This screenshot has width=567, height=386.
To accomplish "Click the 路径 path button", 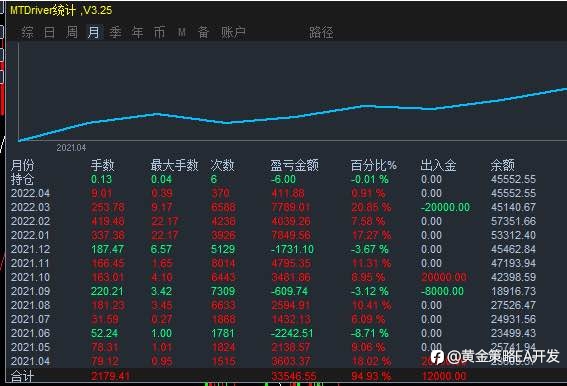I will [x=321, y=33].
